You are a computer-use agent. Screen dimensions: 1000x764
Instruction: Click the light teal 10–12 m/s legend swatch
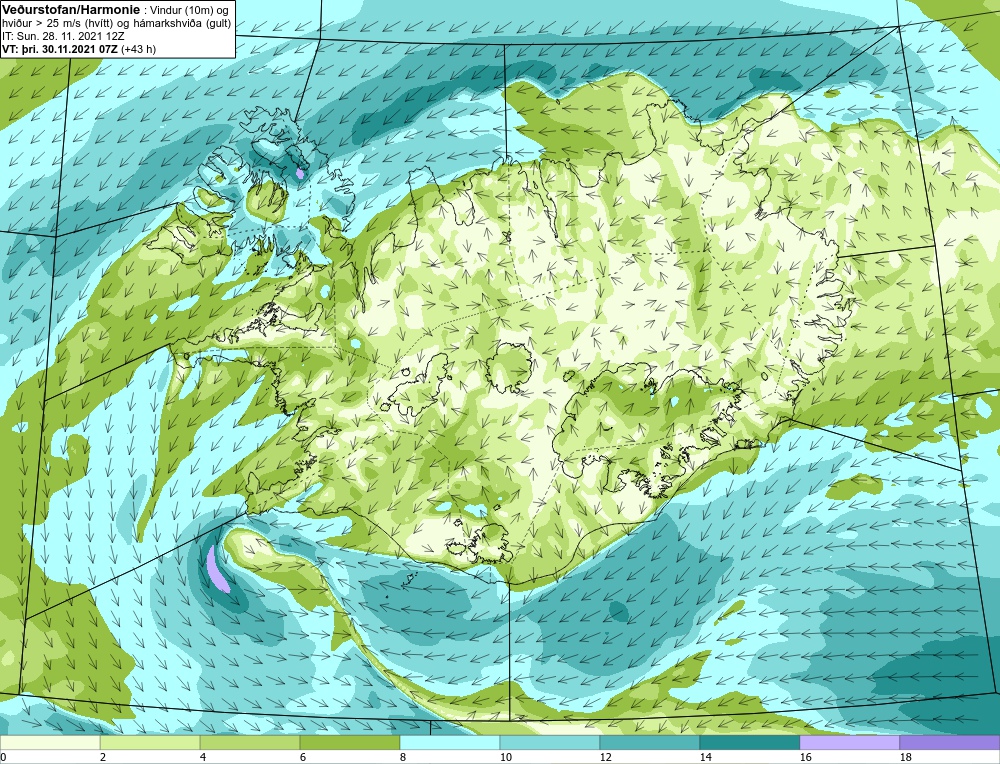(x=550, y=742)
